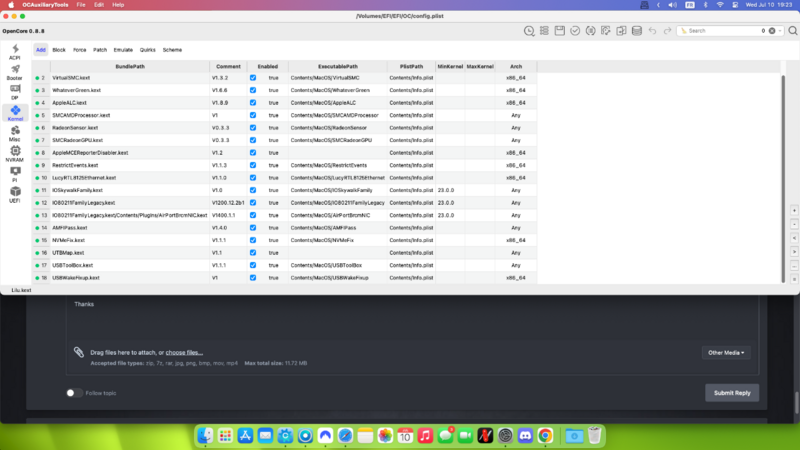This screenshot has height=450, width=800.
Task: Click the validate checkmark toolbar icon
Action: pos(575,31)
